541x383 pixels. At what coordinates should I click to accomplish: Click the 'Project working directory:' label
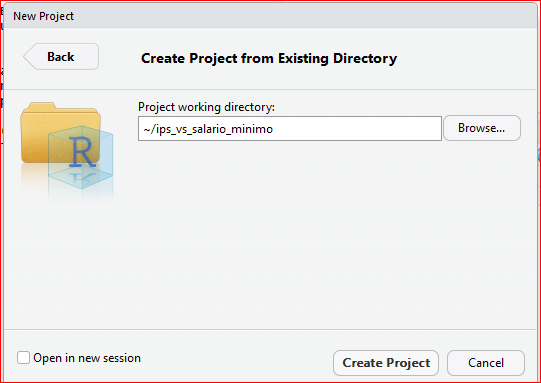206,107
